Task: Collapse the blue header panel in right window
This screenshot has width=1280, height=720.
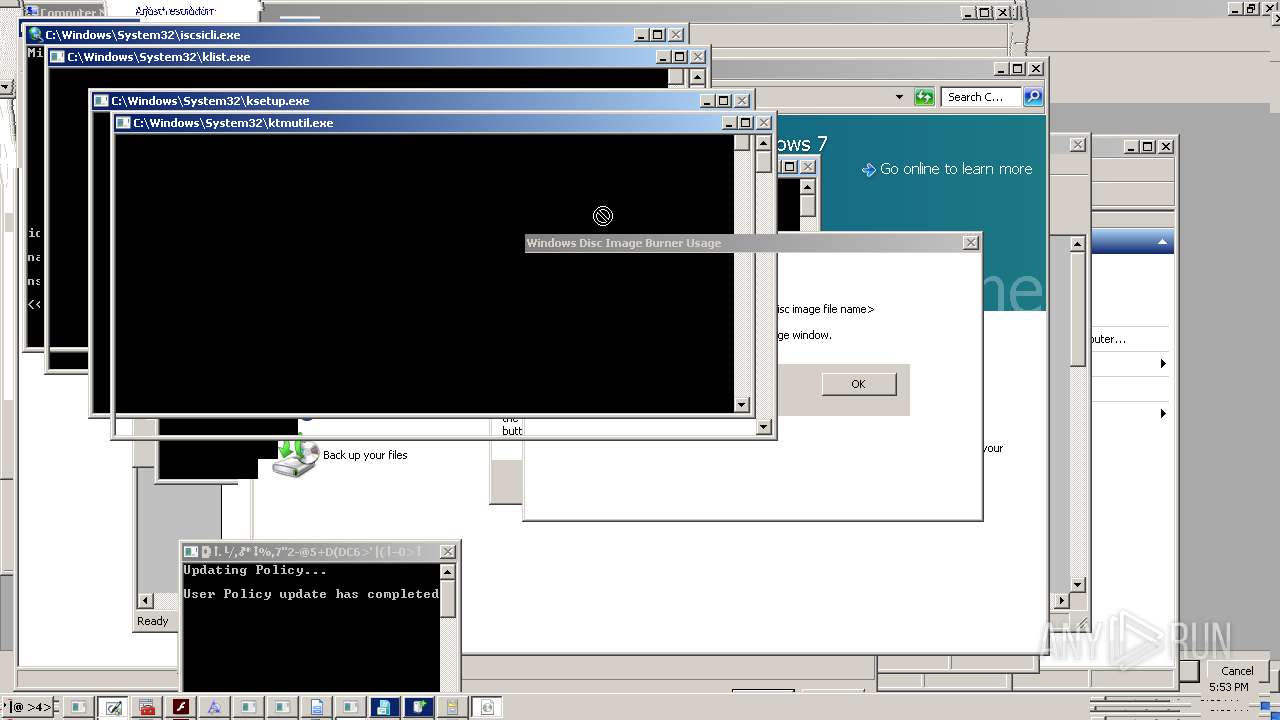Action: pyautogui.click(x=1162, y=242)
